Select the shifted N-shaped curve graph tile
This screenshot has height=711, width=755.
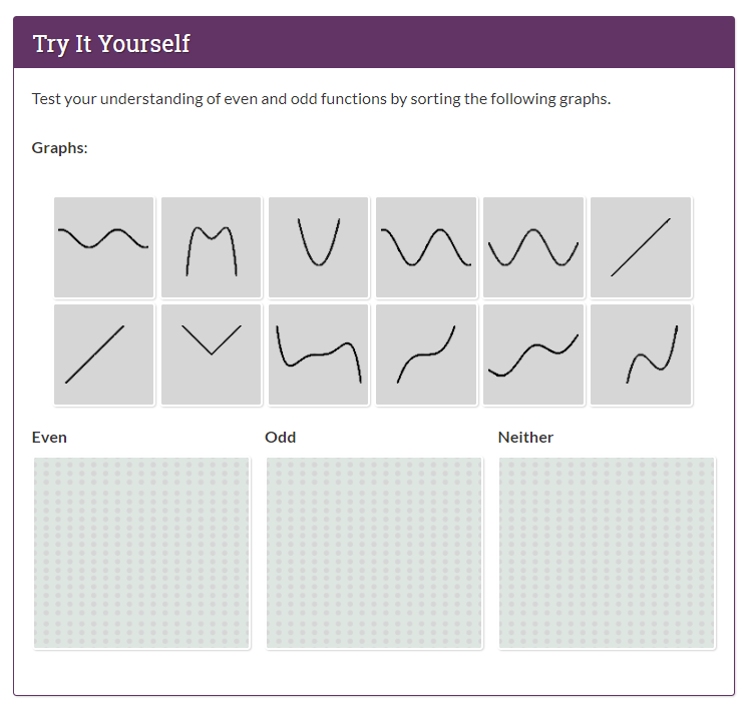[641, 355]
